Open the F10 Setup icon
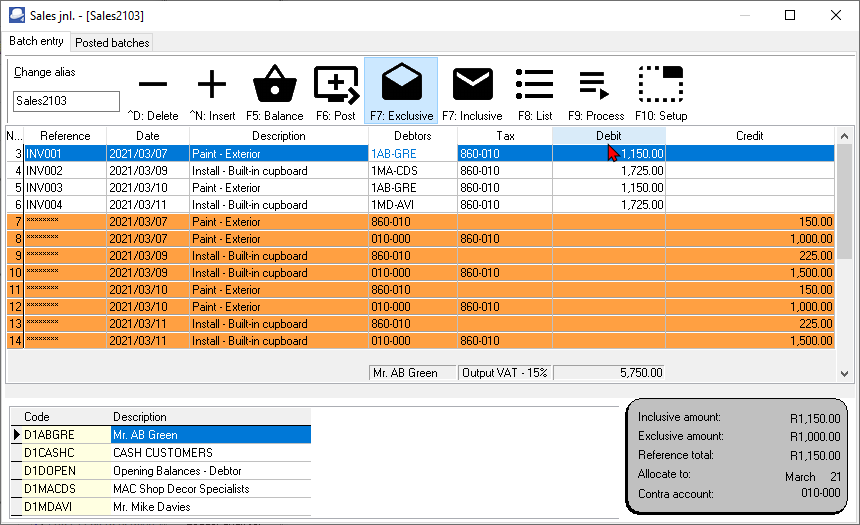The width and height of the screenshot is (860, 525). pos(661,84)
